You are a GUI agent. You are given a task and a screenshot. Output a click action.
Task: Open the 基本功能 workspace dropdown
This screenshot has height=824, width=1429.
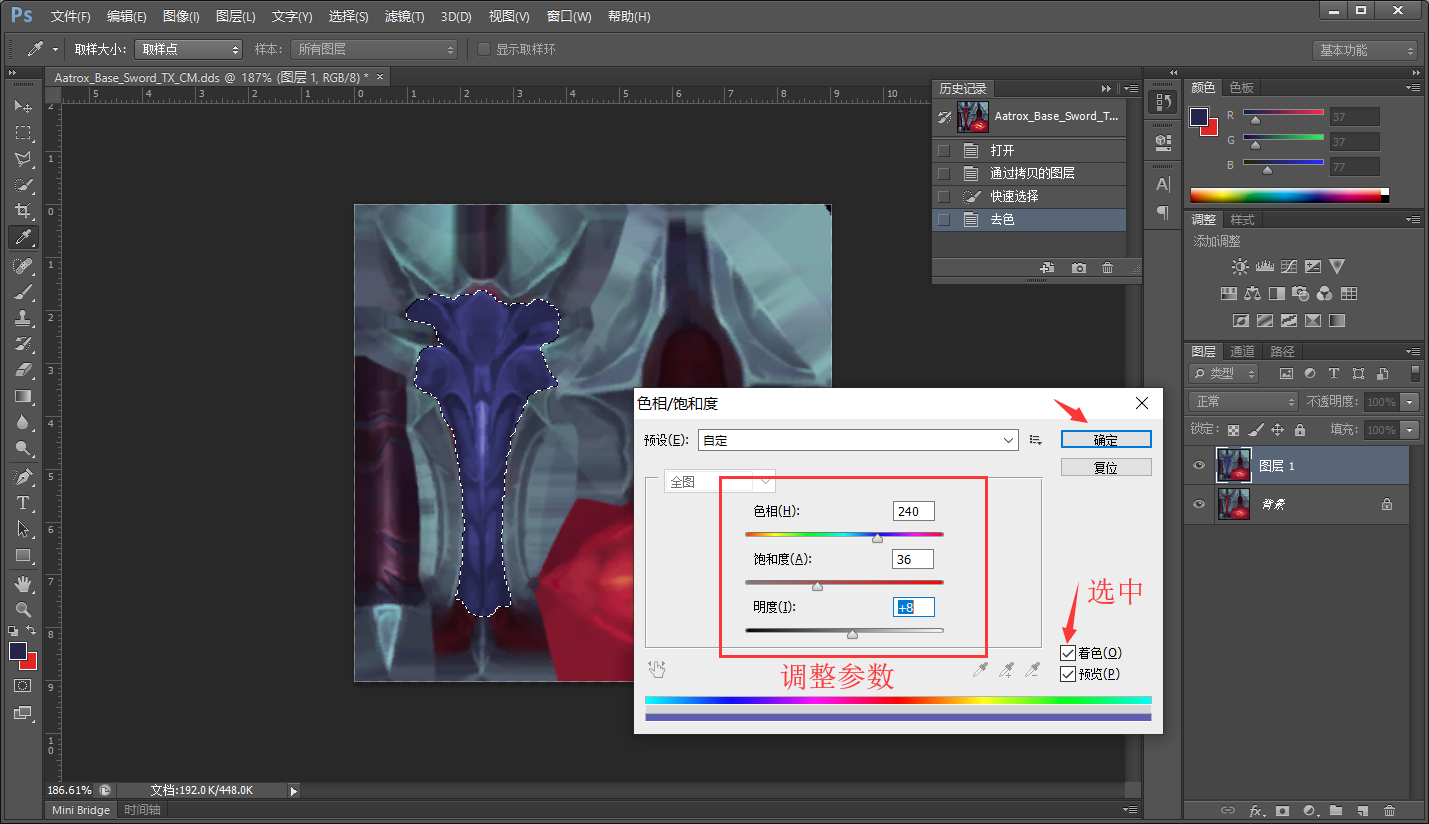tap(1365, 50)
